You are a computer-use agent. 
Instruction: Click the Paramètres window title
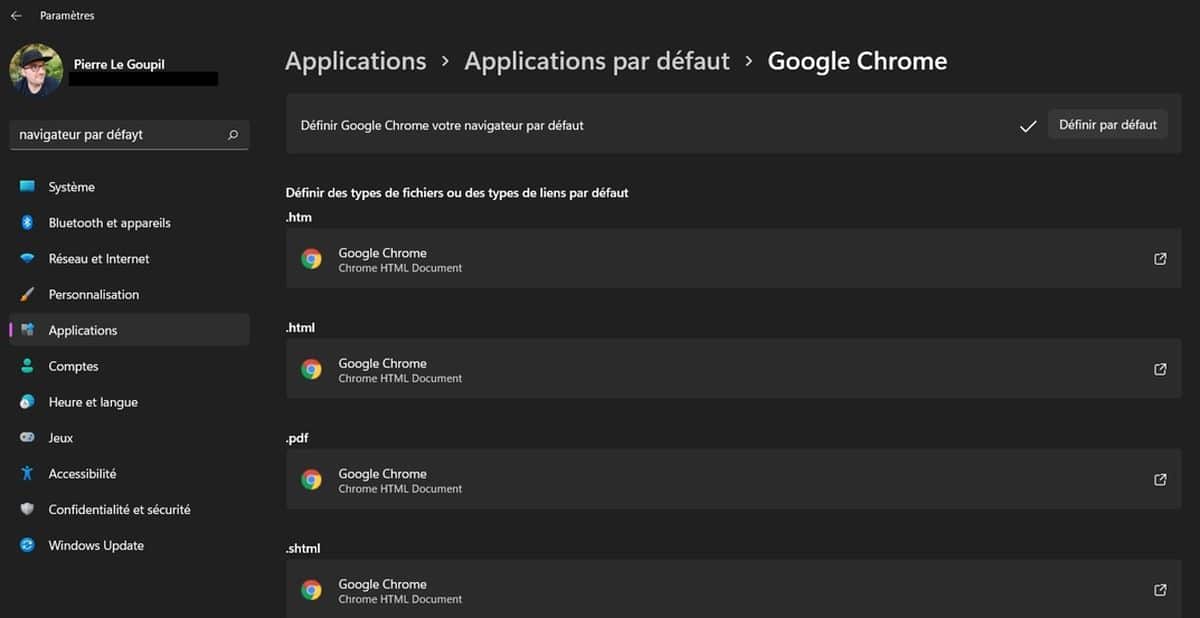[67, 16]
